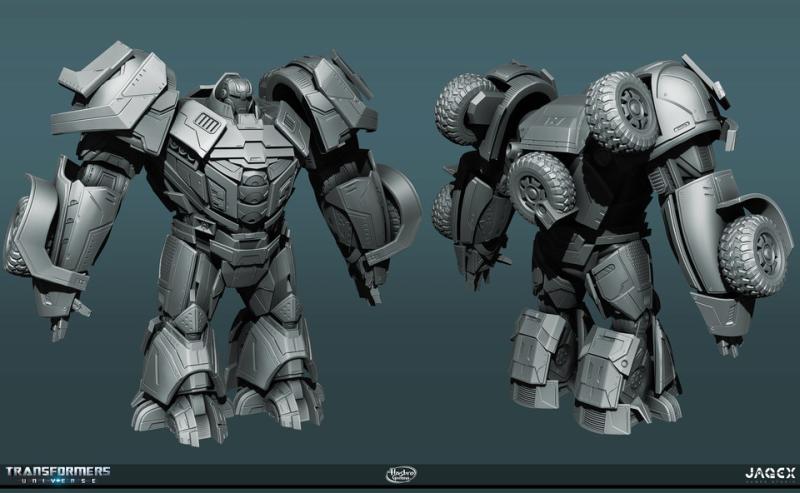The width and height of the screenshot is (800, 493).
Task: Click the Transformers Universe logo
Action: point(58,475)
